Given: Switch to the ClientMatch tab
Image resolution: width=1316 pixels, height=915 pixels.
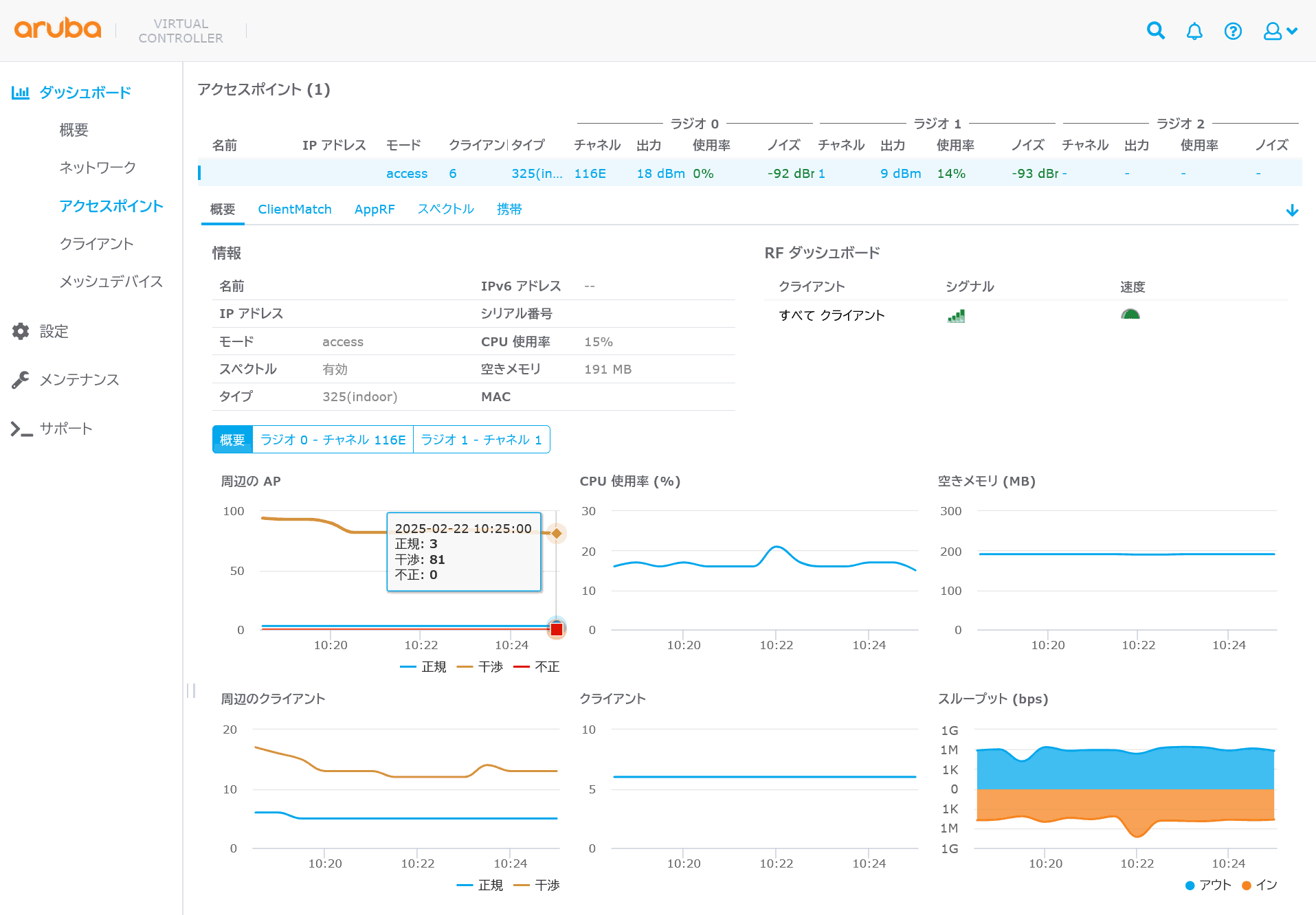Looking at the screenshot, I should (x=294, y=209).
